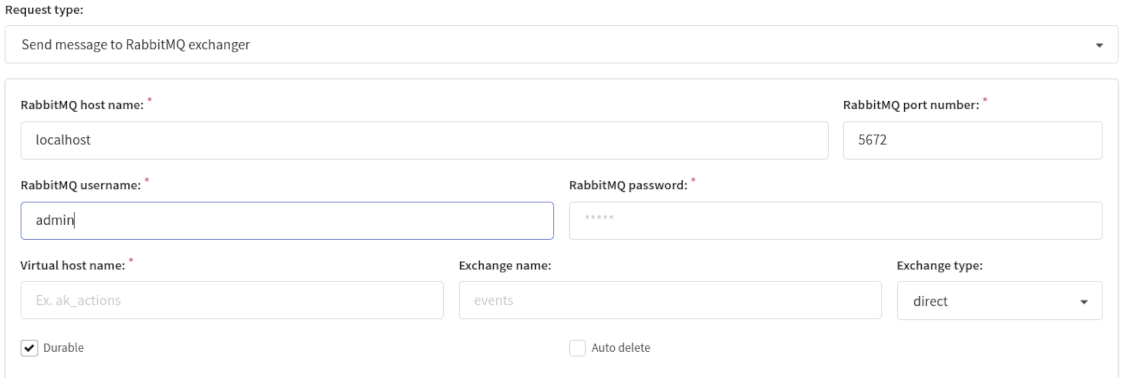Click the 'Virtual host name:' label
The image size is (1127, 378).
tap(73, 265)
